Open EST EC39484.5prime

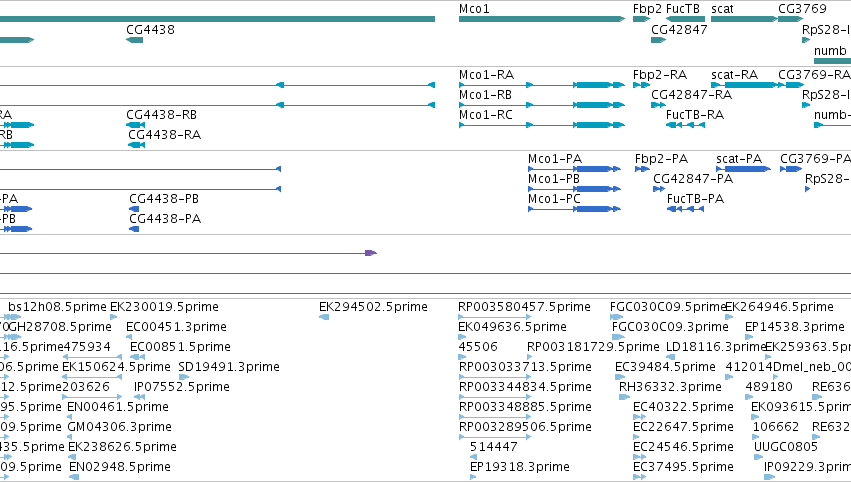point(620,377)
